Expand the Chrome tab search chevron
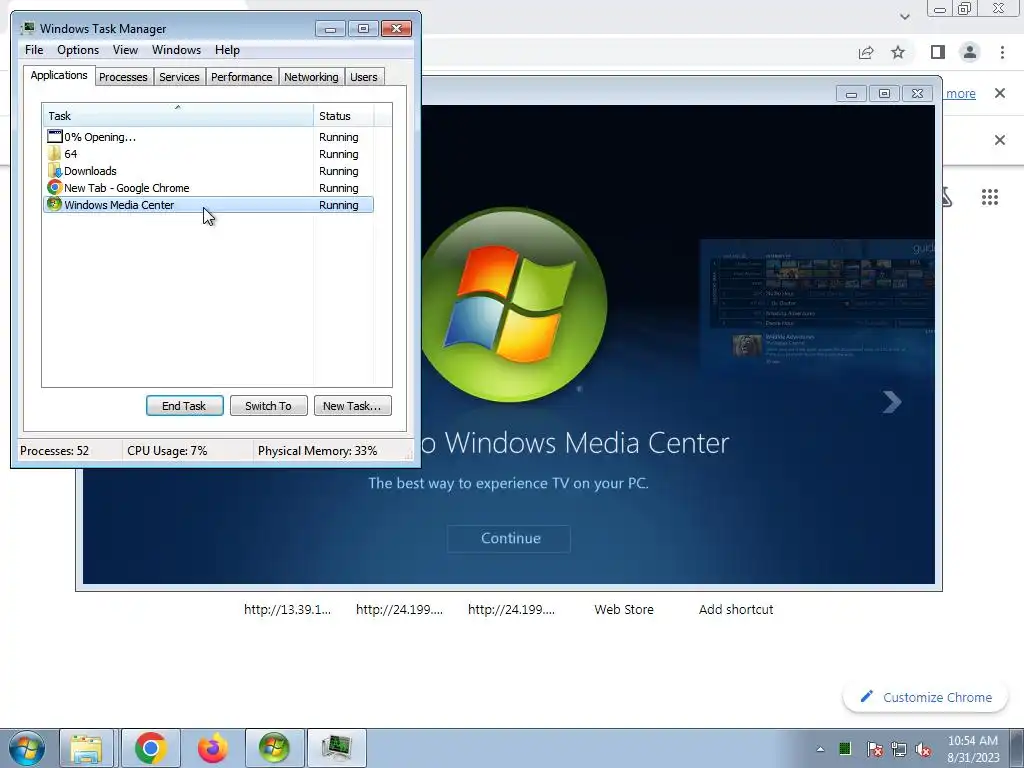This screenshot has height=768, width=1024. [904, 17]
